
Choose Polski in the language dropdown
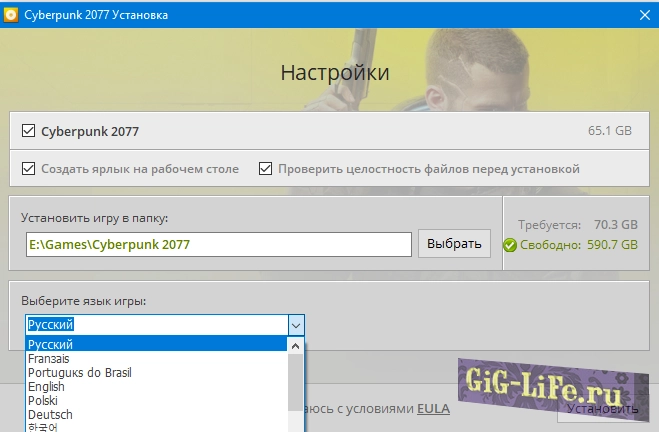click(155, 401)
